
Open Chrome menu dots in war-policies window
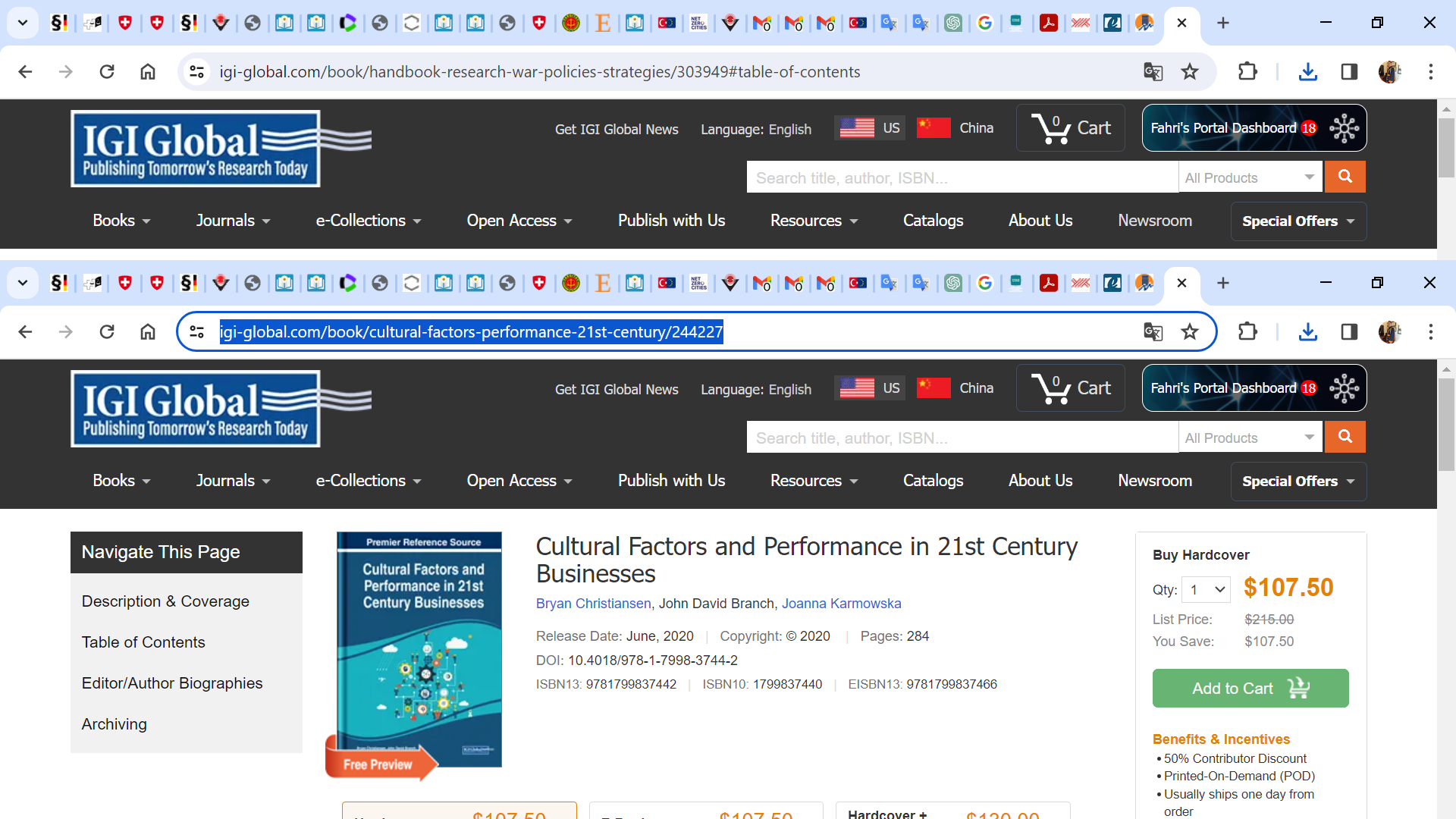click(x=1431, y=71)
